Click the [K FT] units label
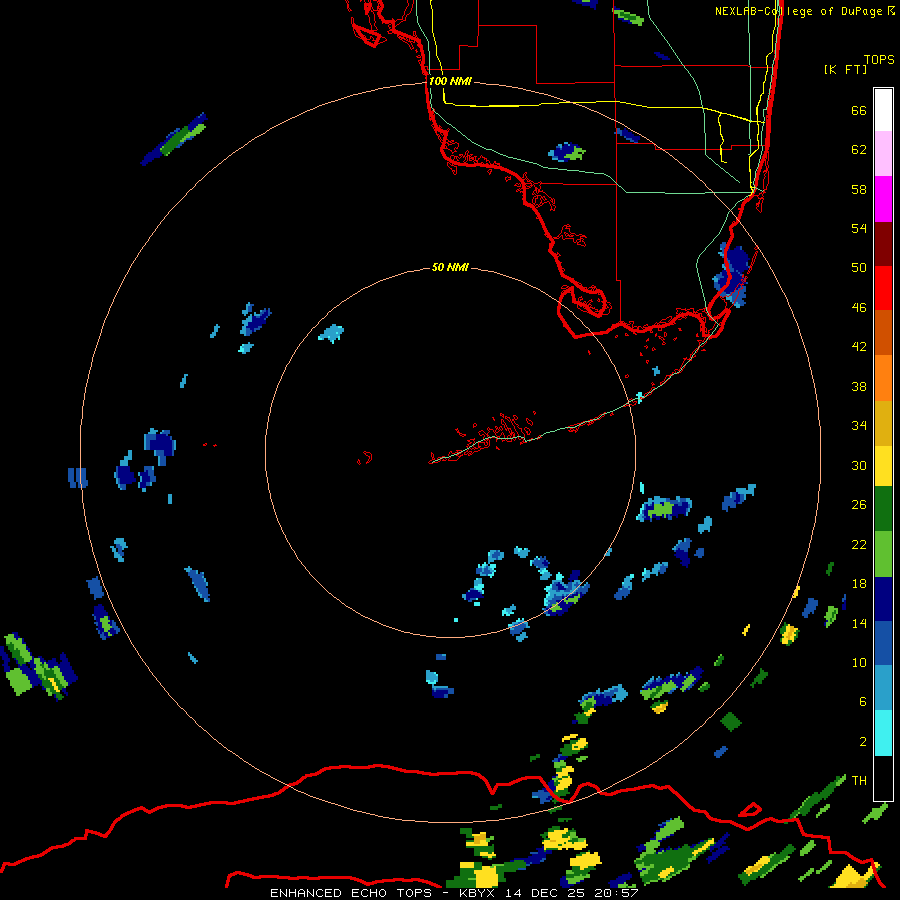Viewport: 900px width, 900px height. click(x=845, y=69)
